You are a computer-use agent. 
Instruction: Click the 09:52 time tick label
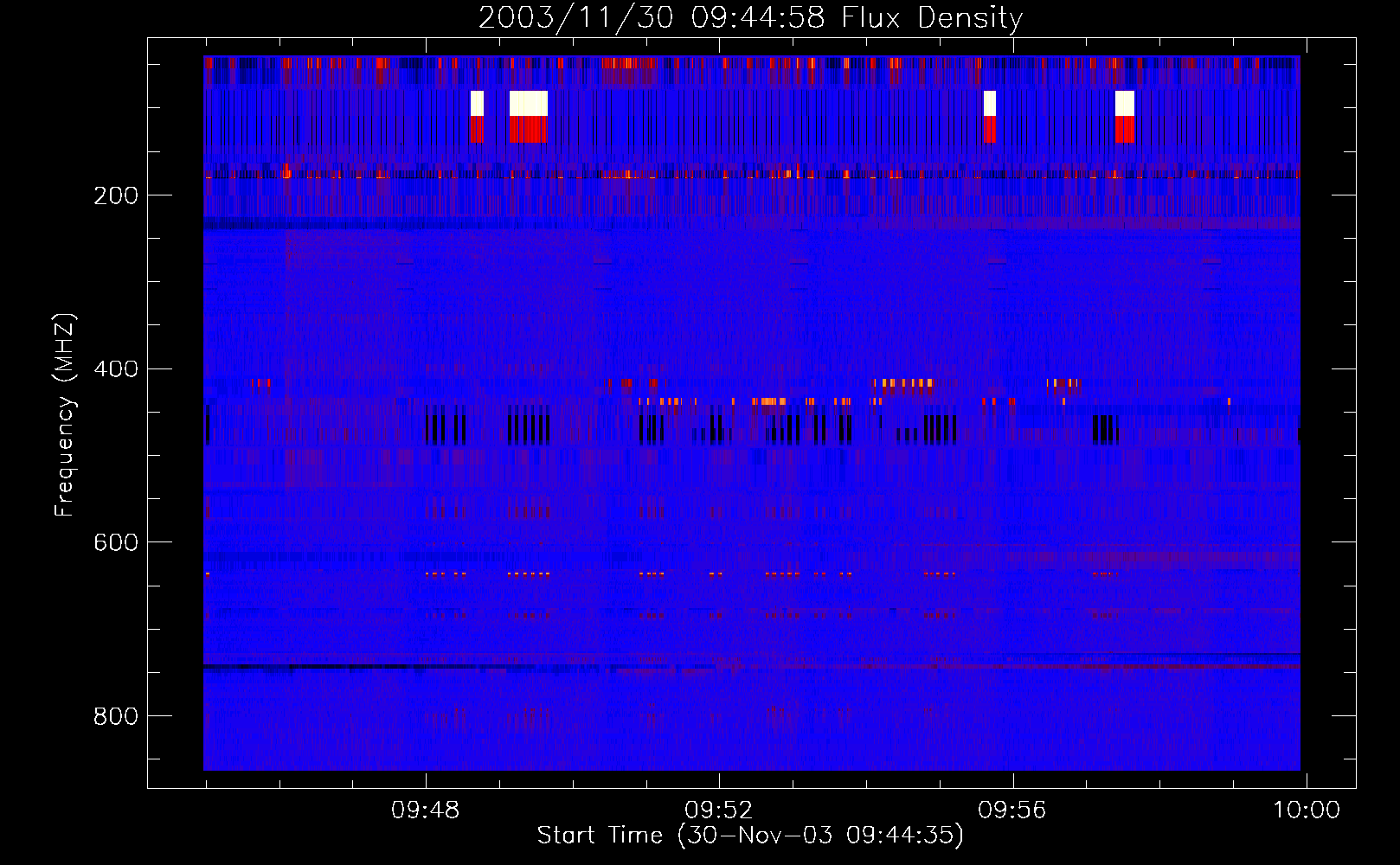point(718,811)
